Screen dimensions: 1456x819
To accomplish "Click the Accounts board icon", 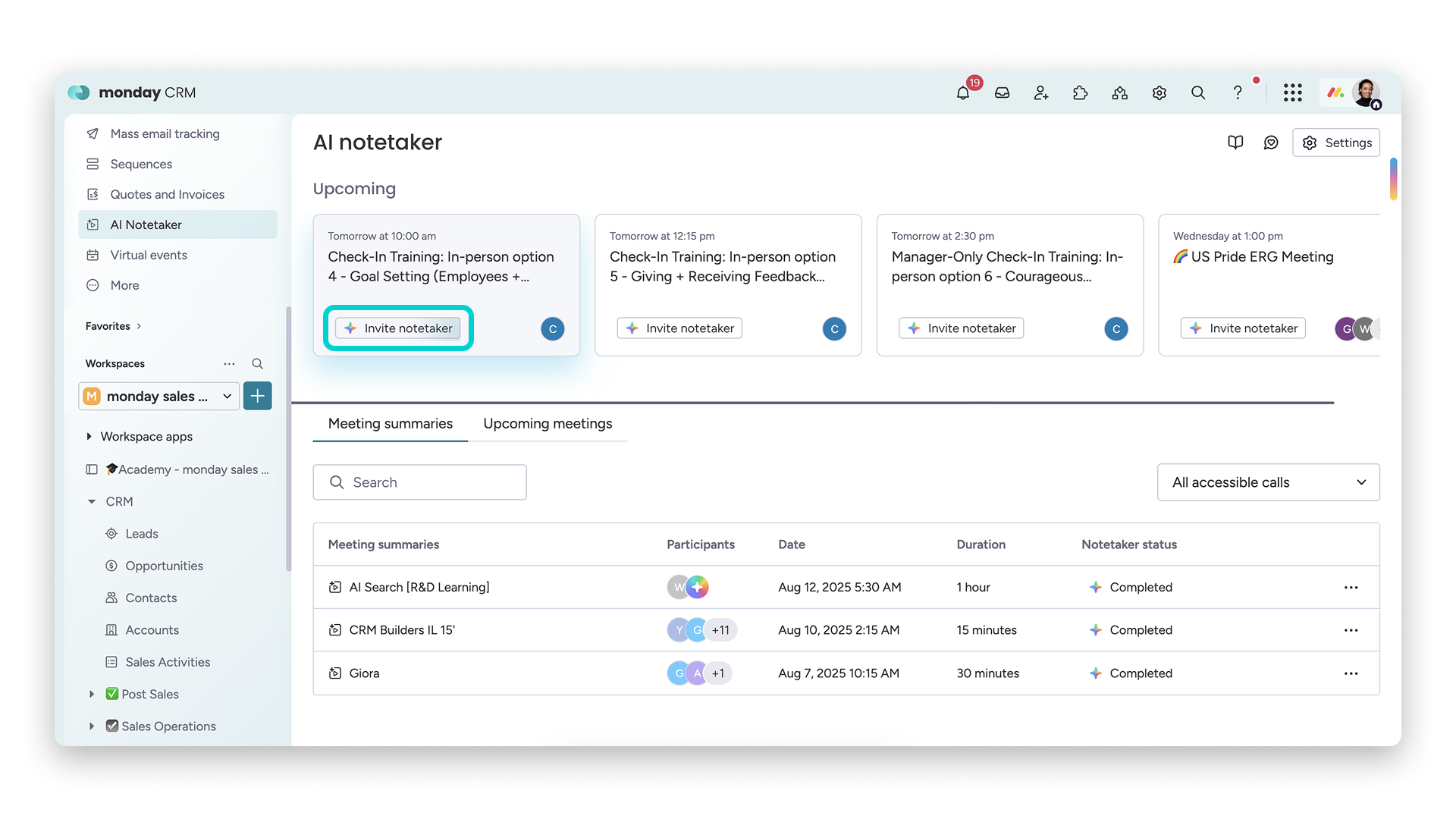I will (111, 630).
